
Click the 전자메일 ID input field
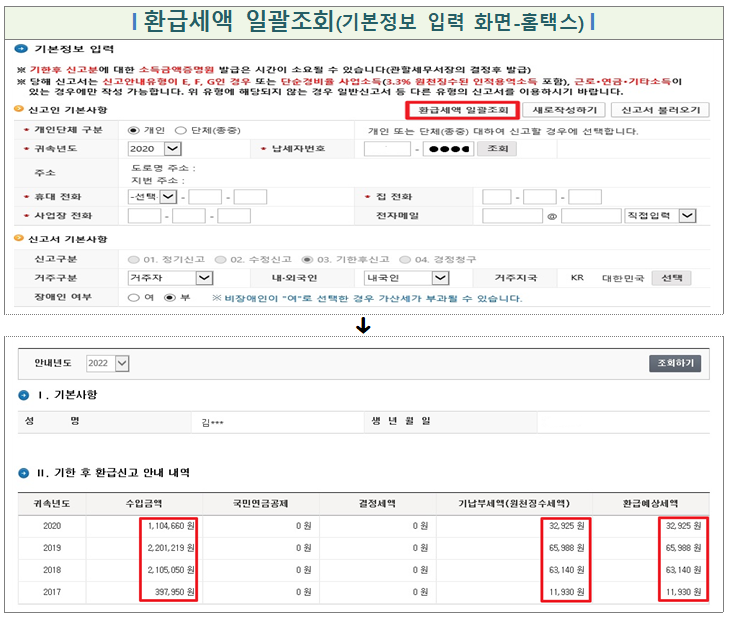click(512, 216)
